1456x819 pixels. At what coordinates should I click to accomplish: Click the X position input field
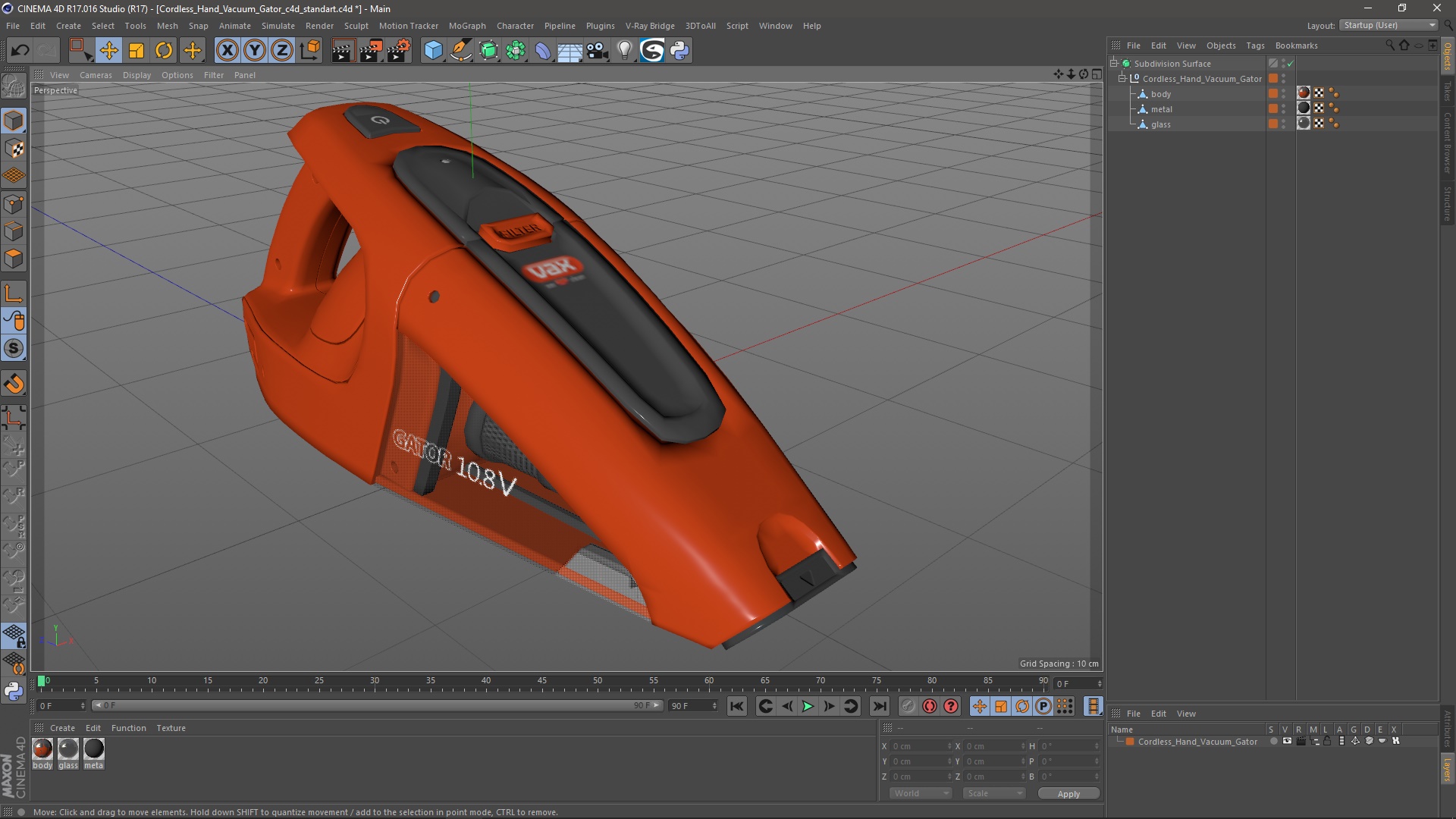click(921, 746)
